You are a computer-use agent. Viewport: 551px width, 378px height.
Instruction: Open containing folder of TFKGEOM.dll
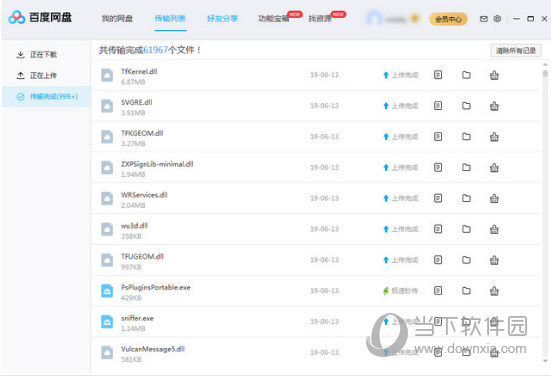(x=466, y=136)
